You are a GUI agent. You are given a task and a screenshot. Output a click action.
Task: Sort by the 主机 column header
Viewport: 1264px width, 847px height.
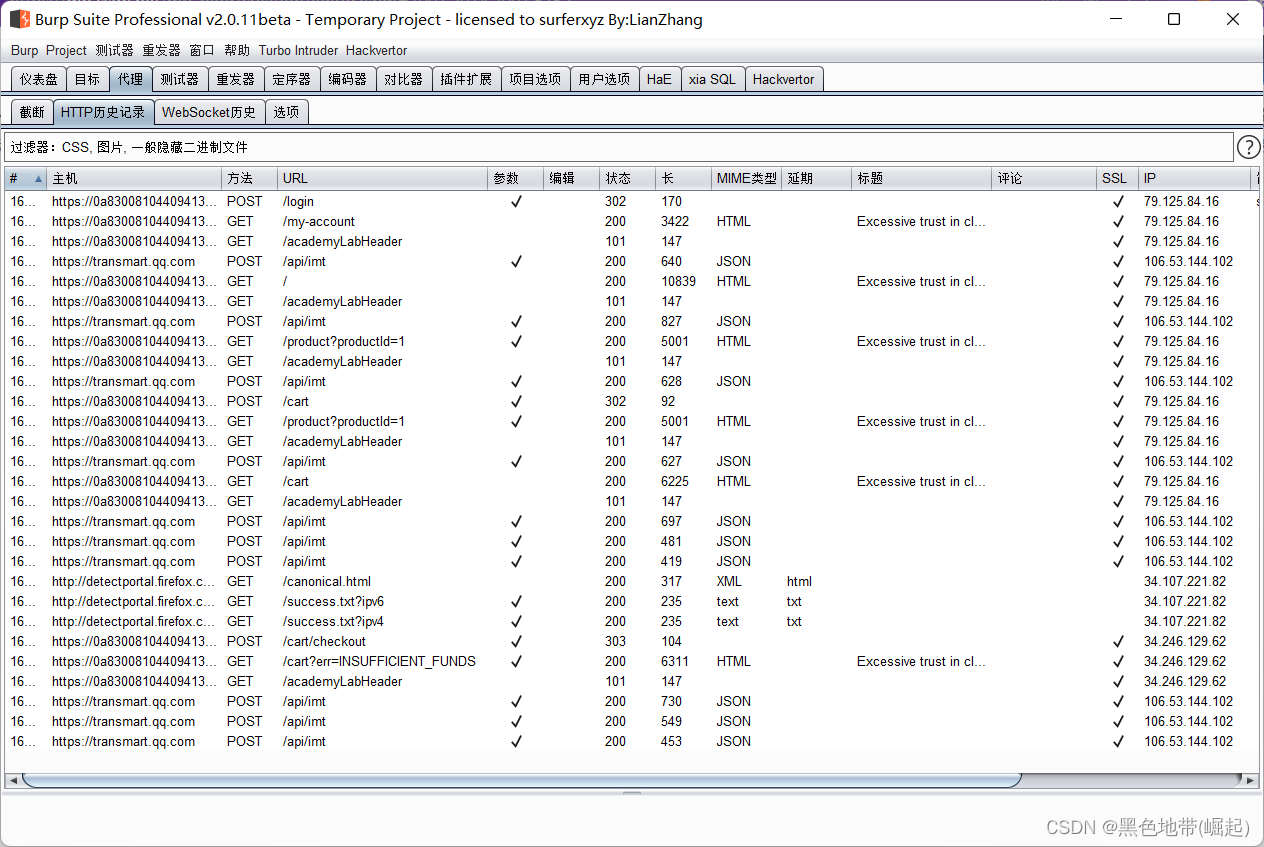134,179
